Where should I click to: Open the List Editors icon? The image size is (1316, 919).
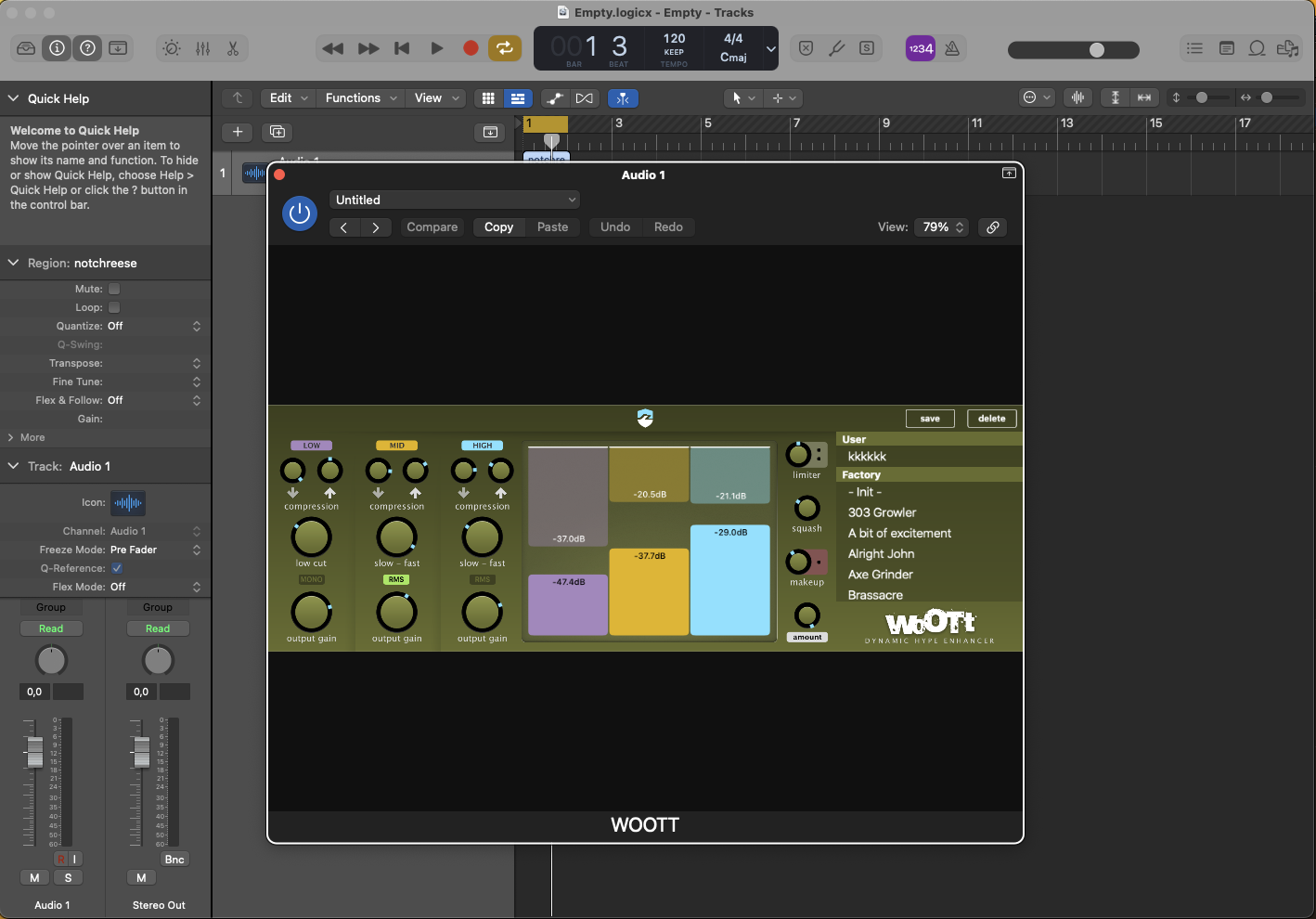(x=1195, y=48)
